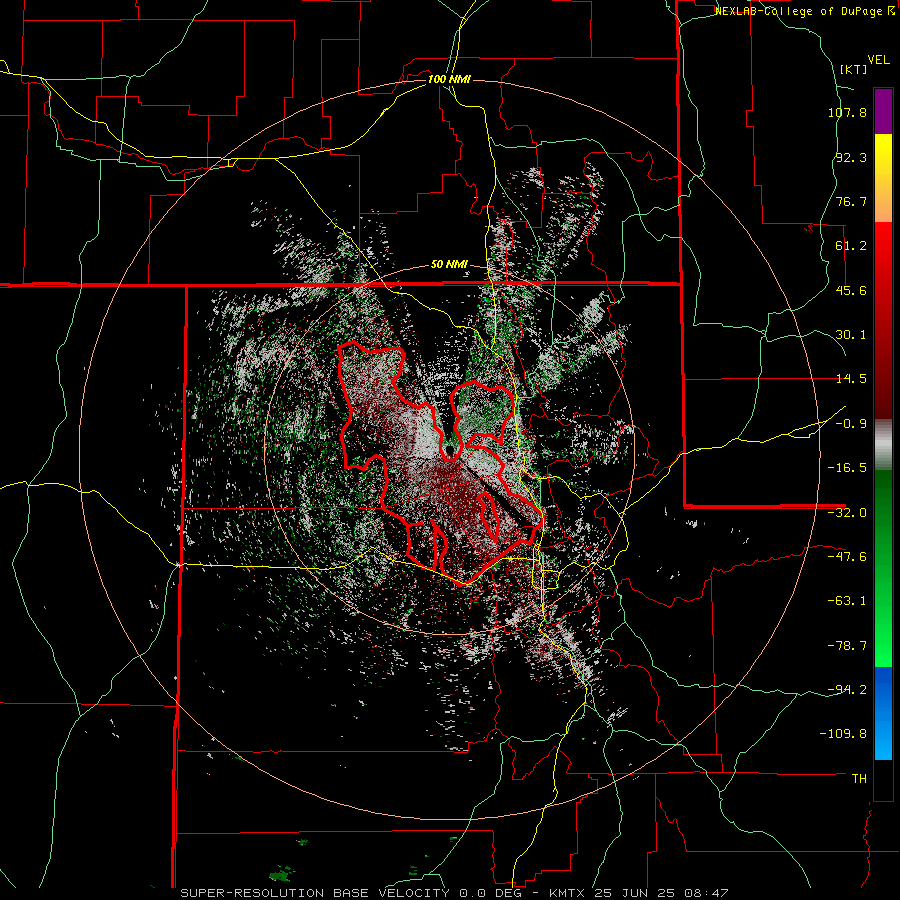The image size is (900, 900).
Task: Click the [KT] units label
Action: click(854, 69)
